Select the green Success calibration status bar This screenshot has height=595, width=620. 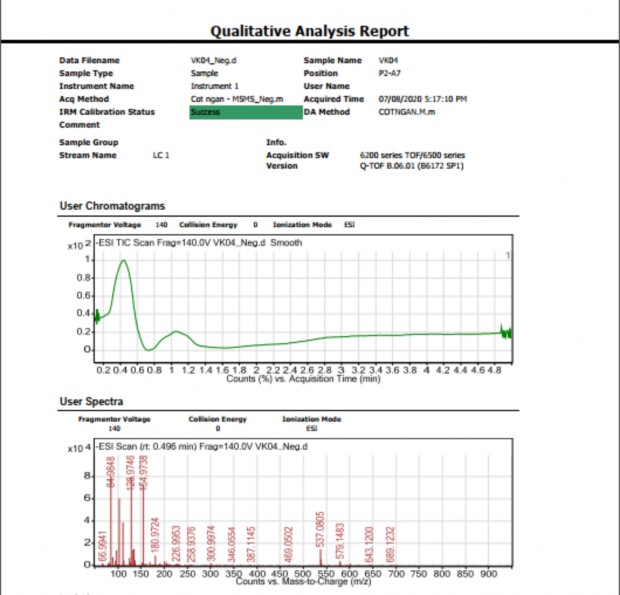[242, 112]
